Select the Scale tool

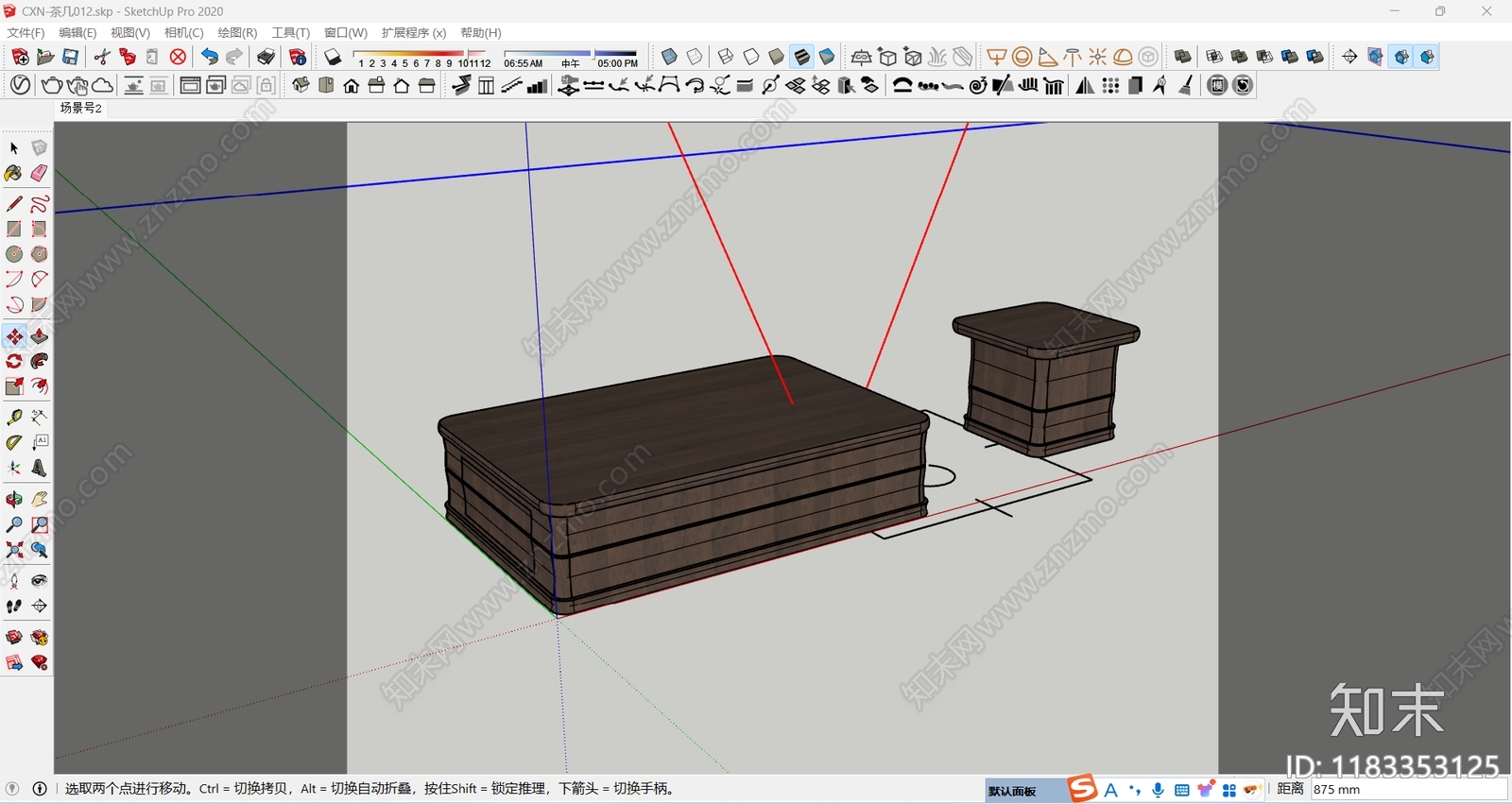(x=14, y=385)
